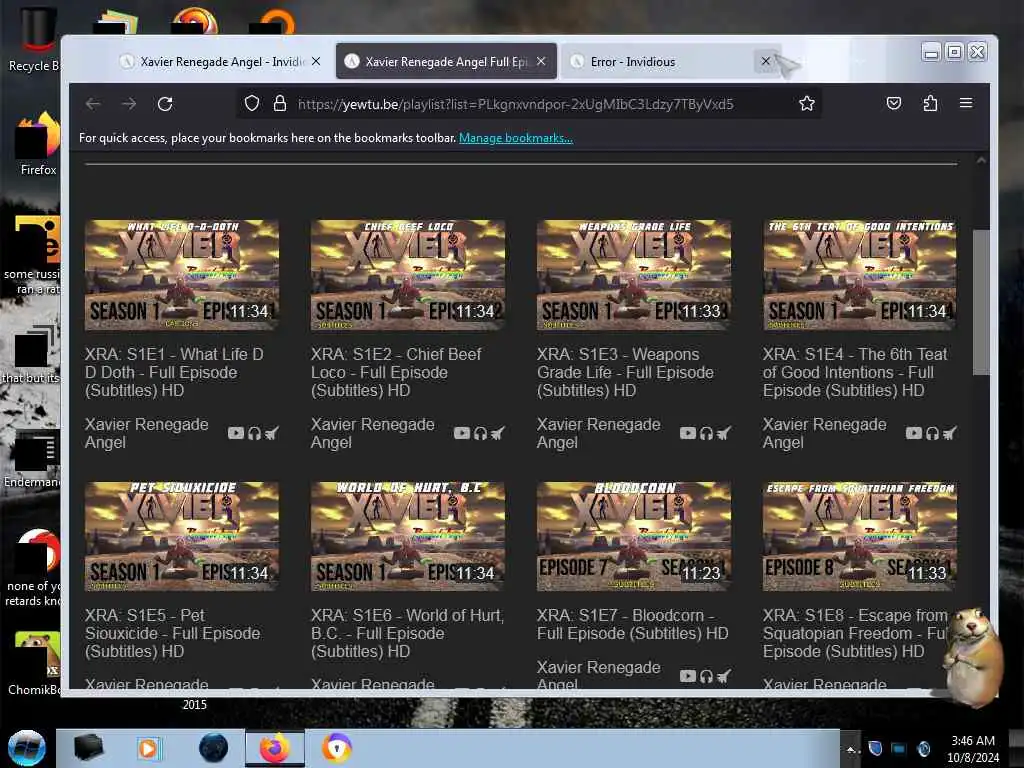Screen dimensions: 1024x768
Task: Click the switch instance icon for S1E1
Action: [272, 433]
